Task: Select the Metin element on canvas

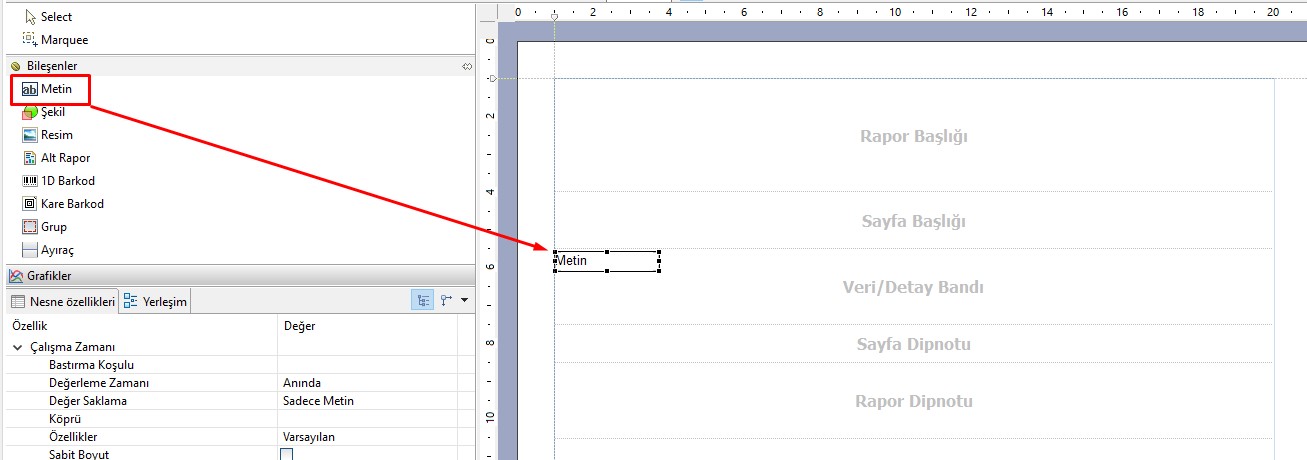Action: click(607, 261)
